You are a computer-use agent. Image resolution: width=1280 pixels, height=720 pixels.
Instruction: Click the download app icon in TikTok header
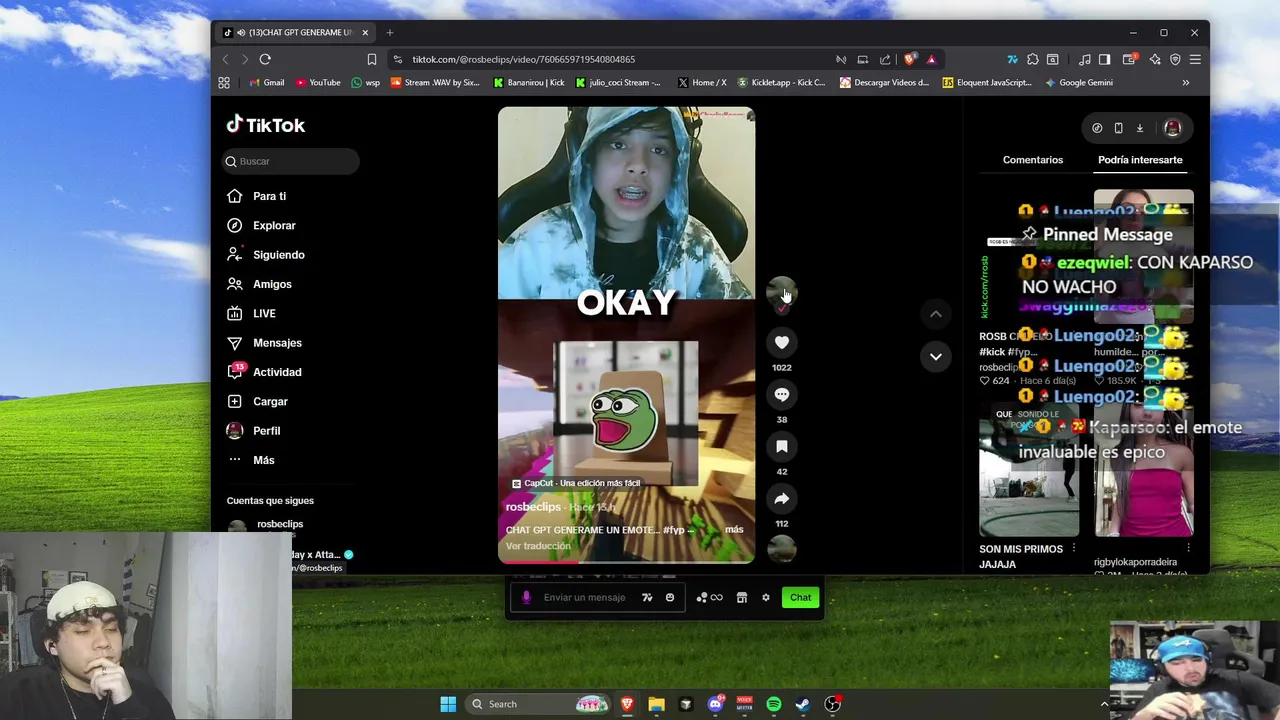pos(1139,128)
